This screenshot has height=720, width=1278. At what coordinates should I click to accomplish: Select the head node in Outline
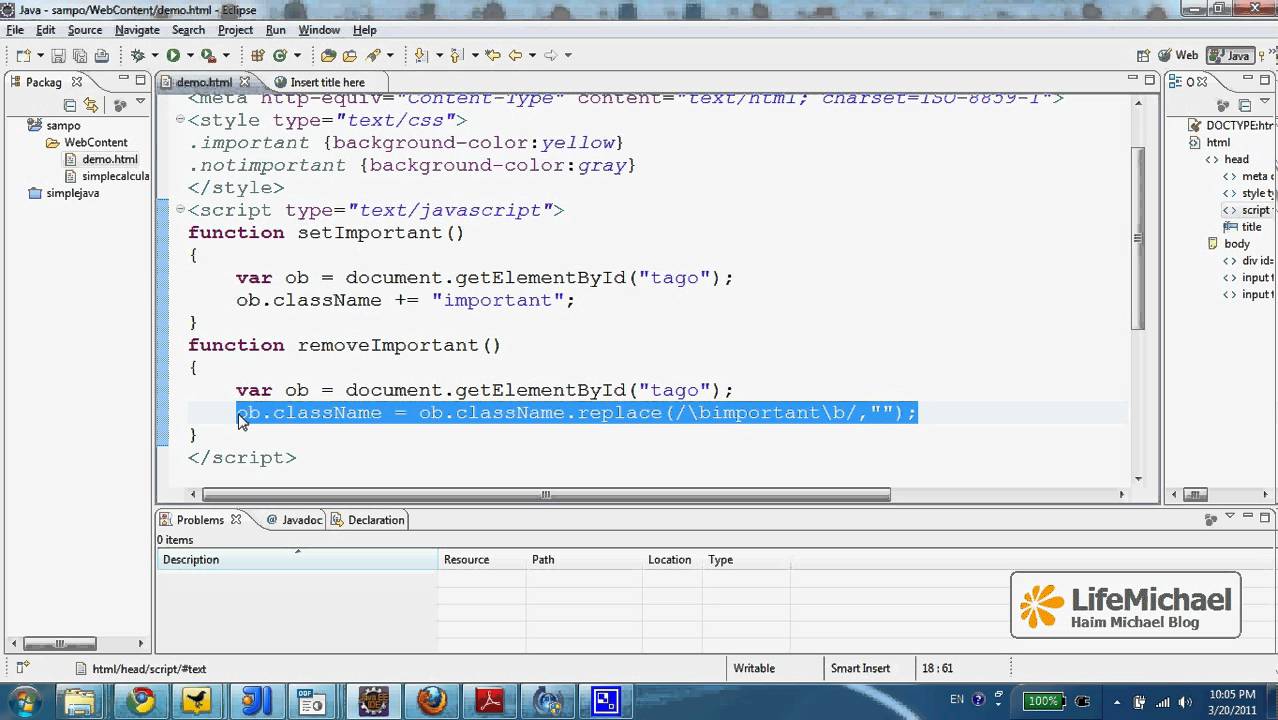tap(1236, 159)
